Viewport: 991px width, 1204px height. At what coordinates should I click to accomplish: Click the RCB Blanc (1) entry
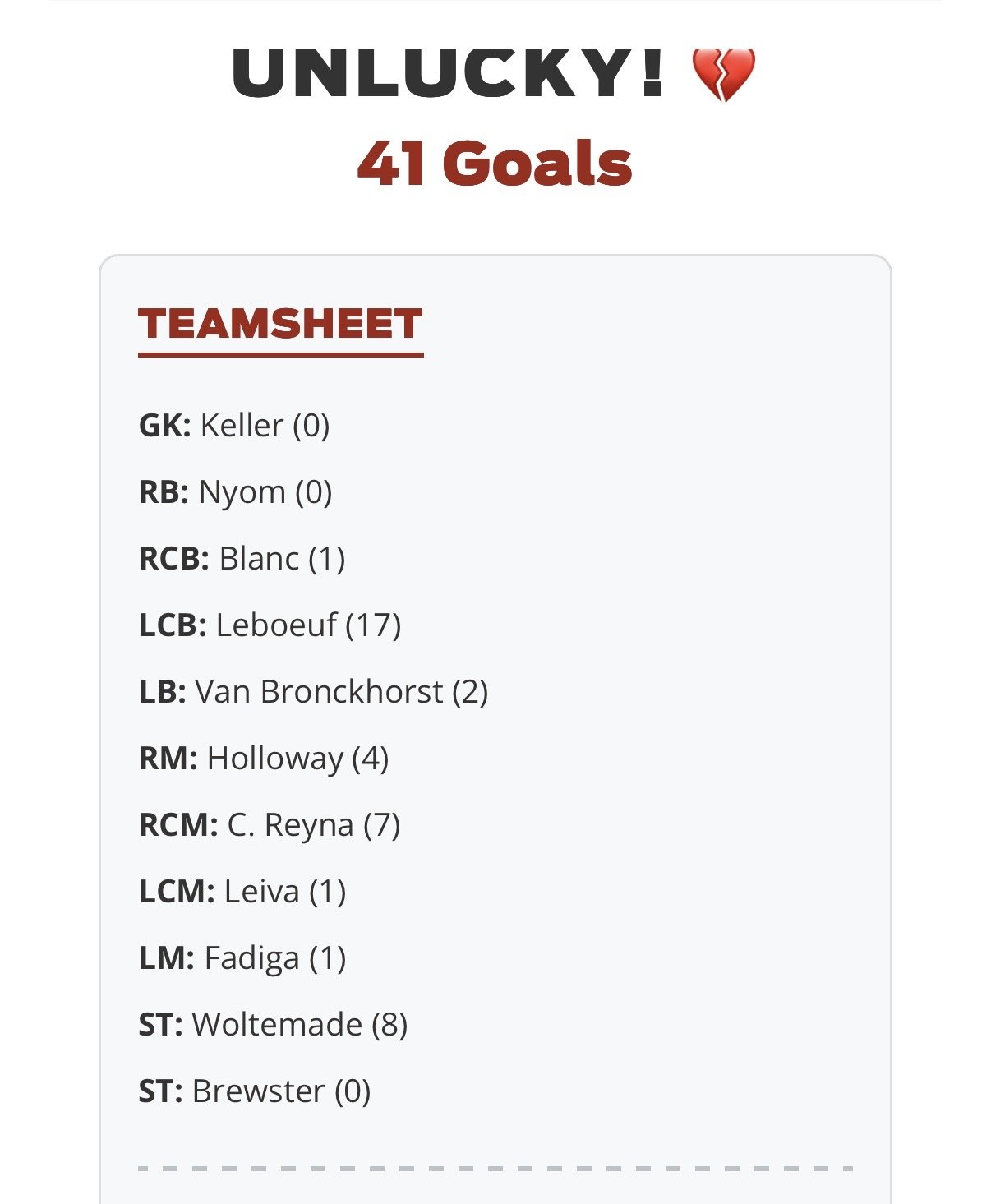(x=242, y=559)
